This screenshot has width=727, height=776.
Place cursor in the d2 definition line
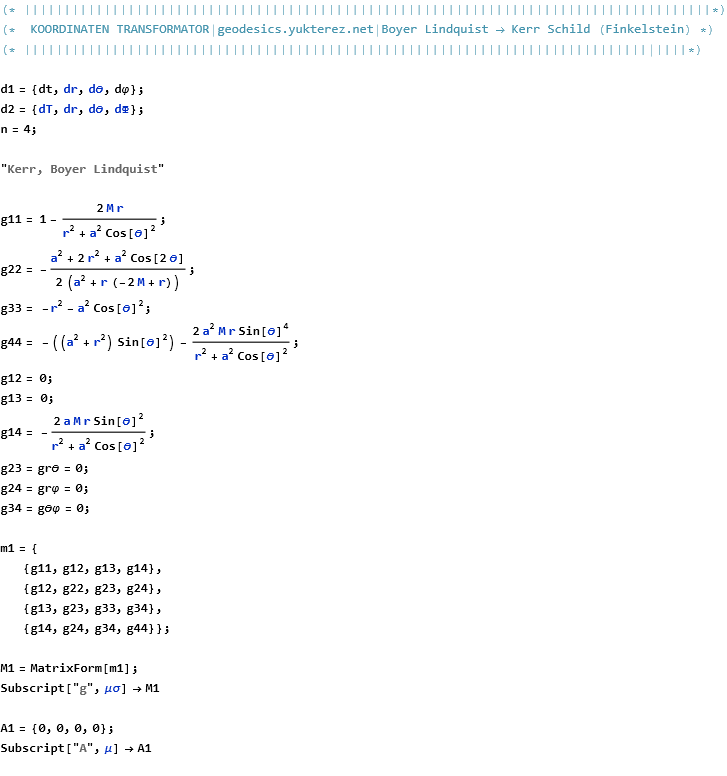(x=72, y=109)
